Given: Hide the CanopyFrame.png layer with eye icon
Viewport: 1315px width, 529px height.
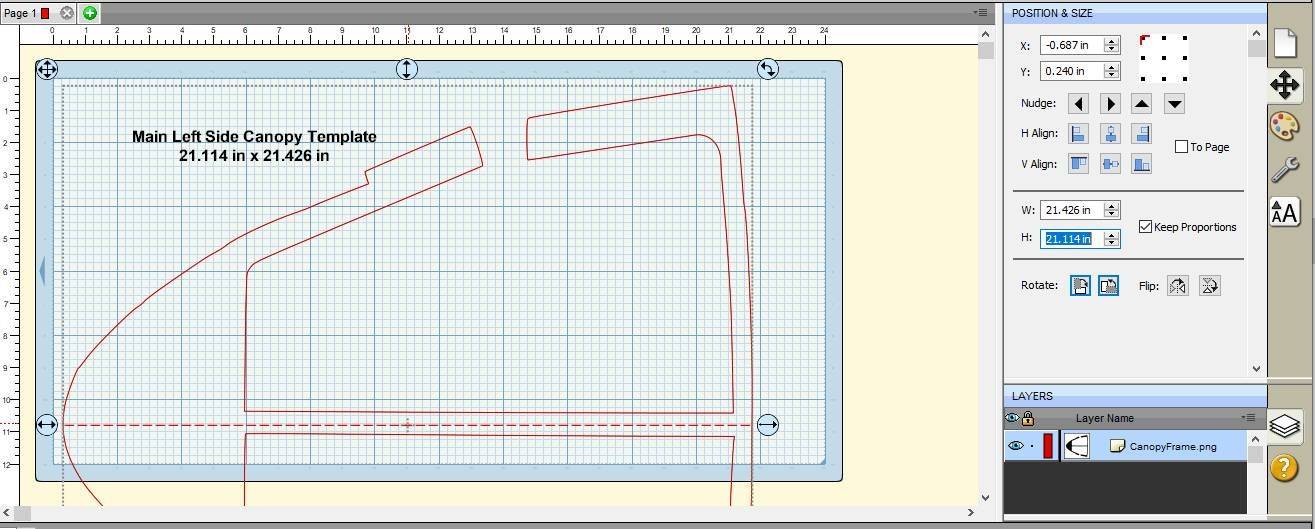Looking at the screenshot, I should (1015, 446).
